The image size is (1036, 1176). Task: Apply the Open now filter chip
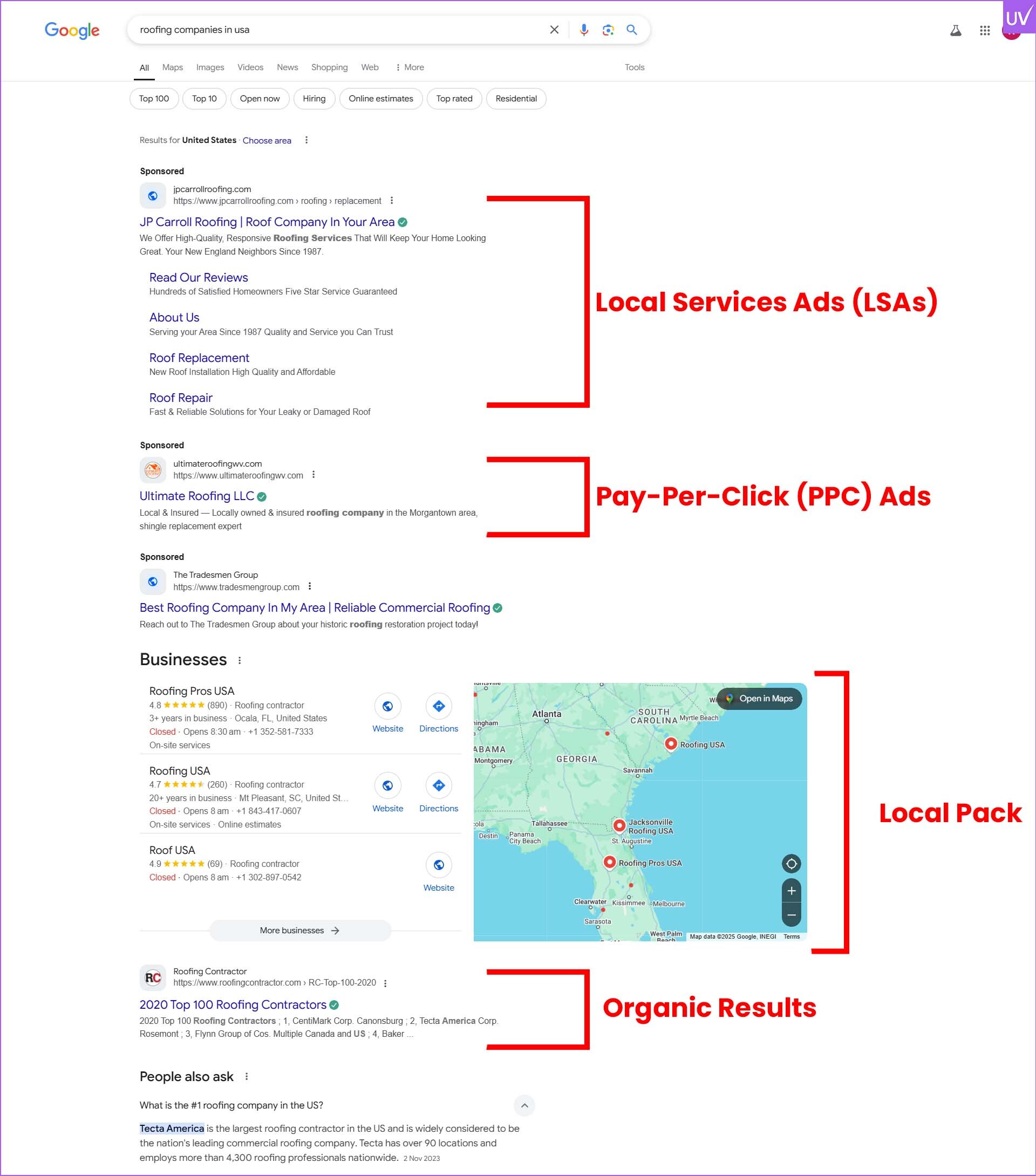[260, 98]
